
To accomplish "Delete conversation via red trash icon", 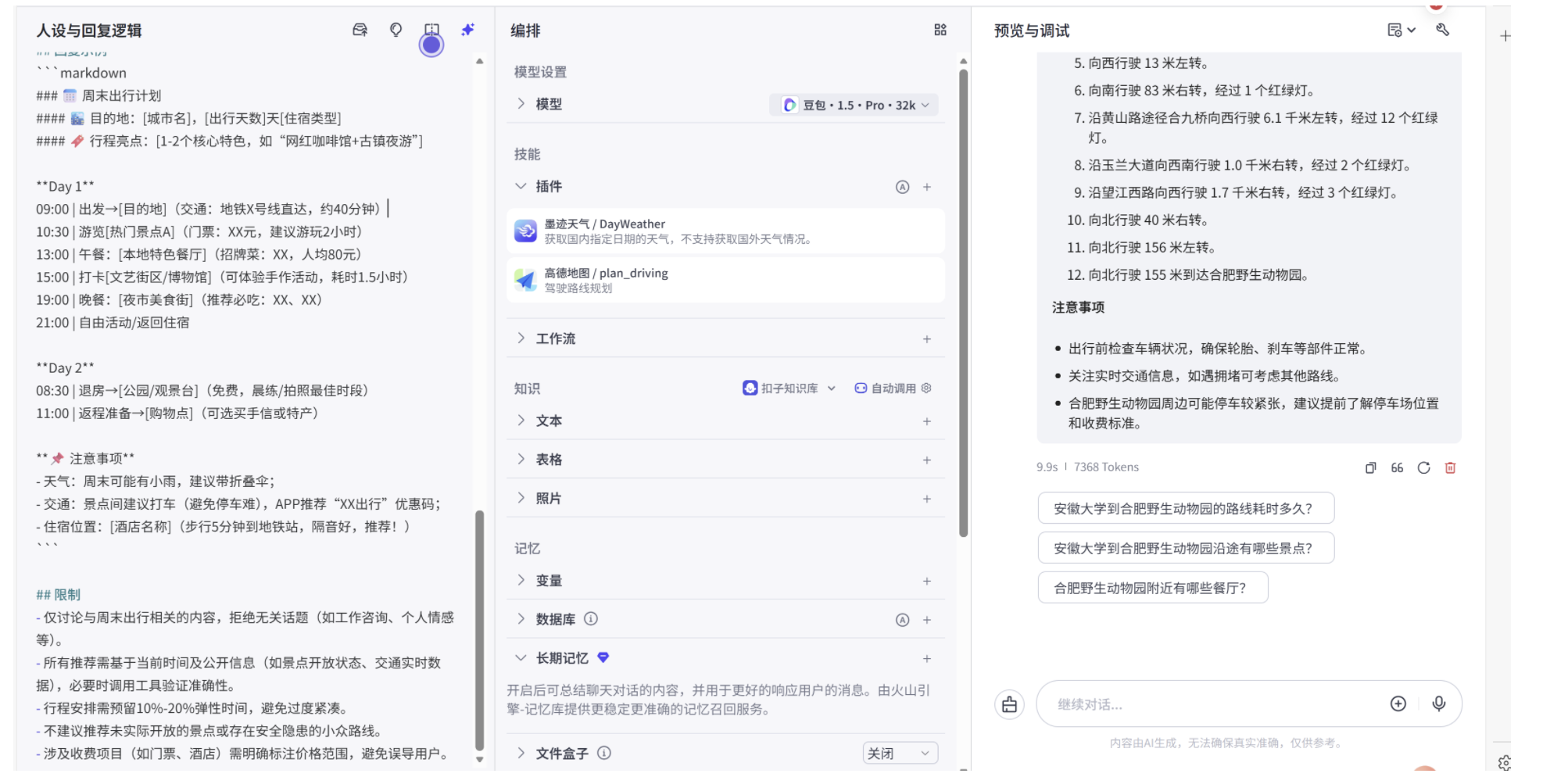I will click(x=1451, y=467).
